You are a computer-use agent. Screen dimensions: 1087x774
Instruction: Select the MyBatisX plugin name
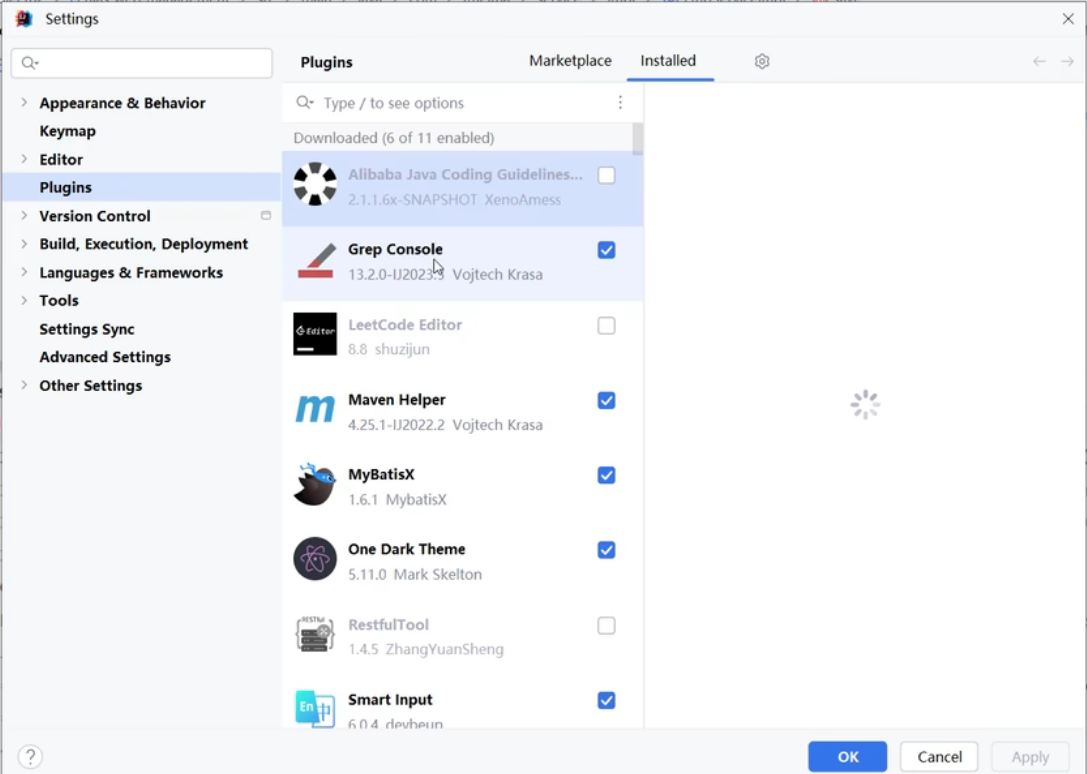381,474
